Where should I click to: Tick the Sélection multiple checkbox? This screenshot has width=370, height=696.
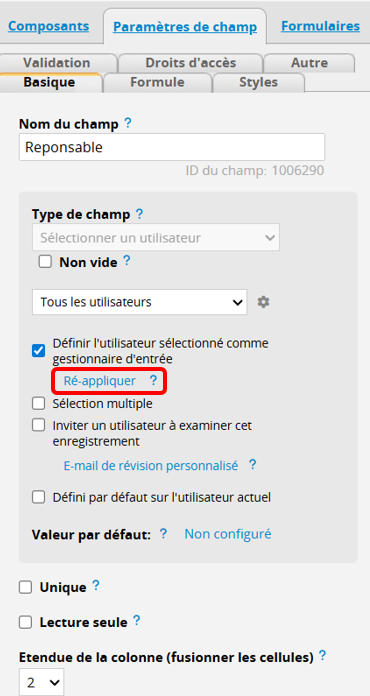pos(39,403)
